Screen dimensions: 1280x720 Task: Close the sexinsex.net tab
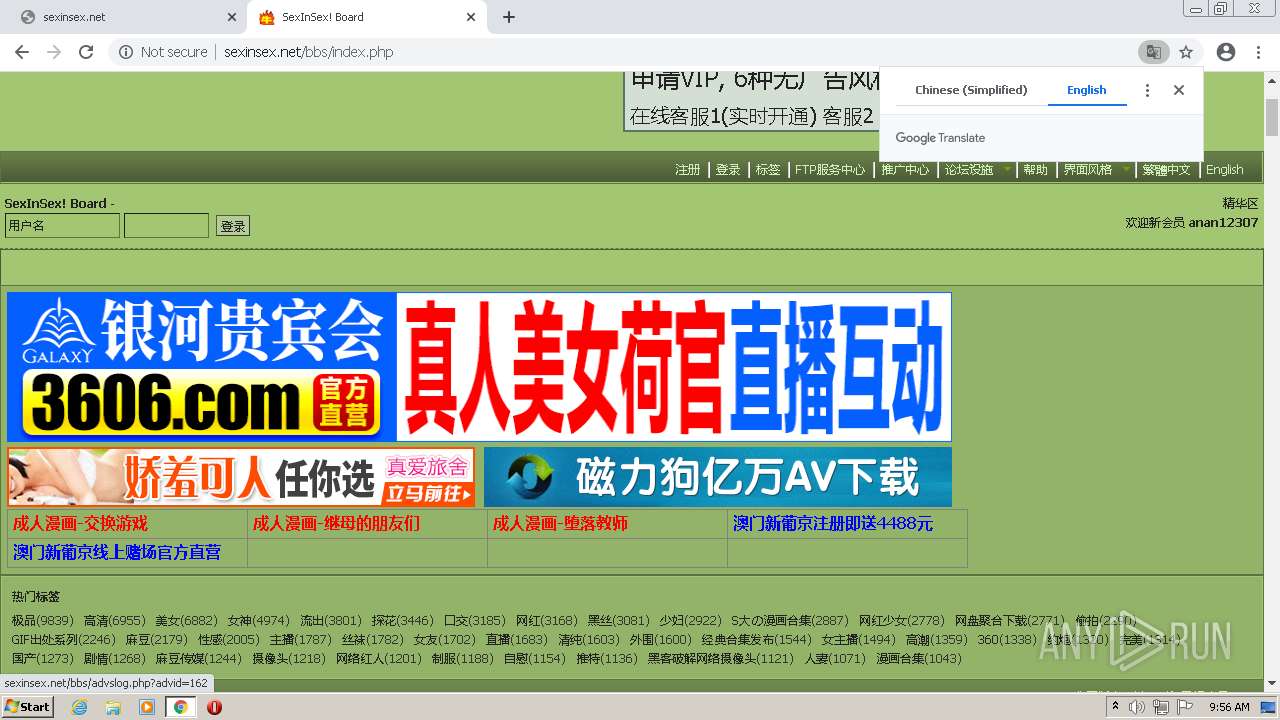click(x=232, y=17)
